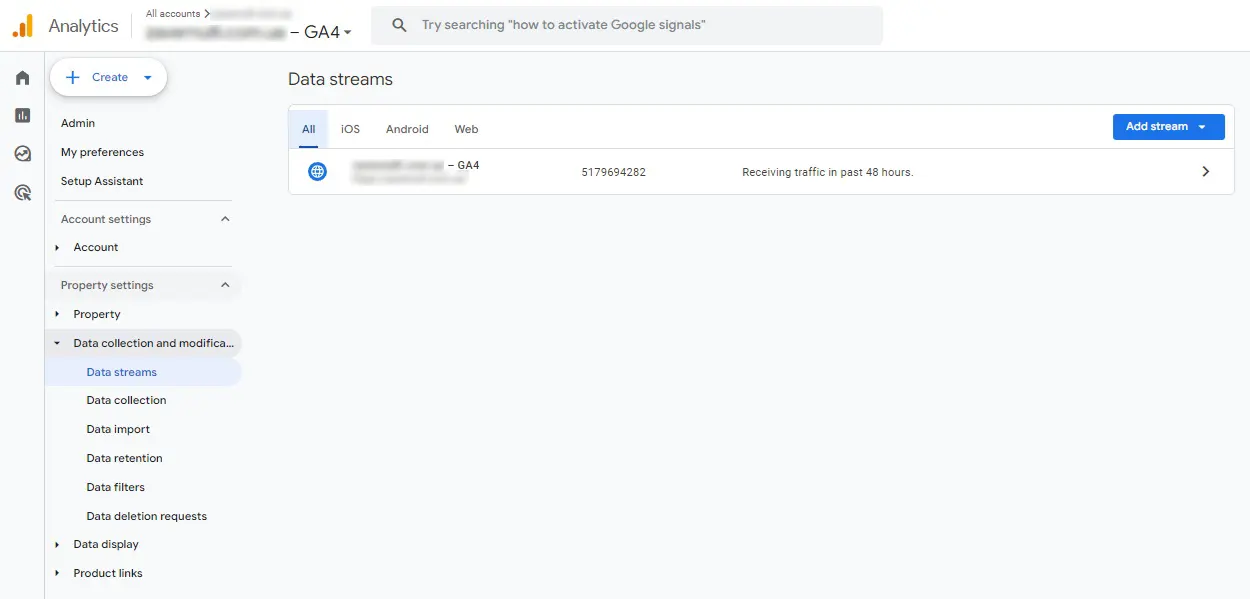Open stream details with right chevron
The image size is (1250, 599).
pos(1205,172)
